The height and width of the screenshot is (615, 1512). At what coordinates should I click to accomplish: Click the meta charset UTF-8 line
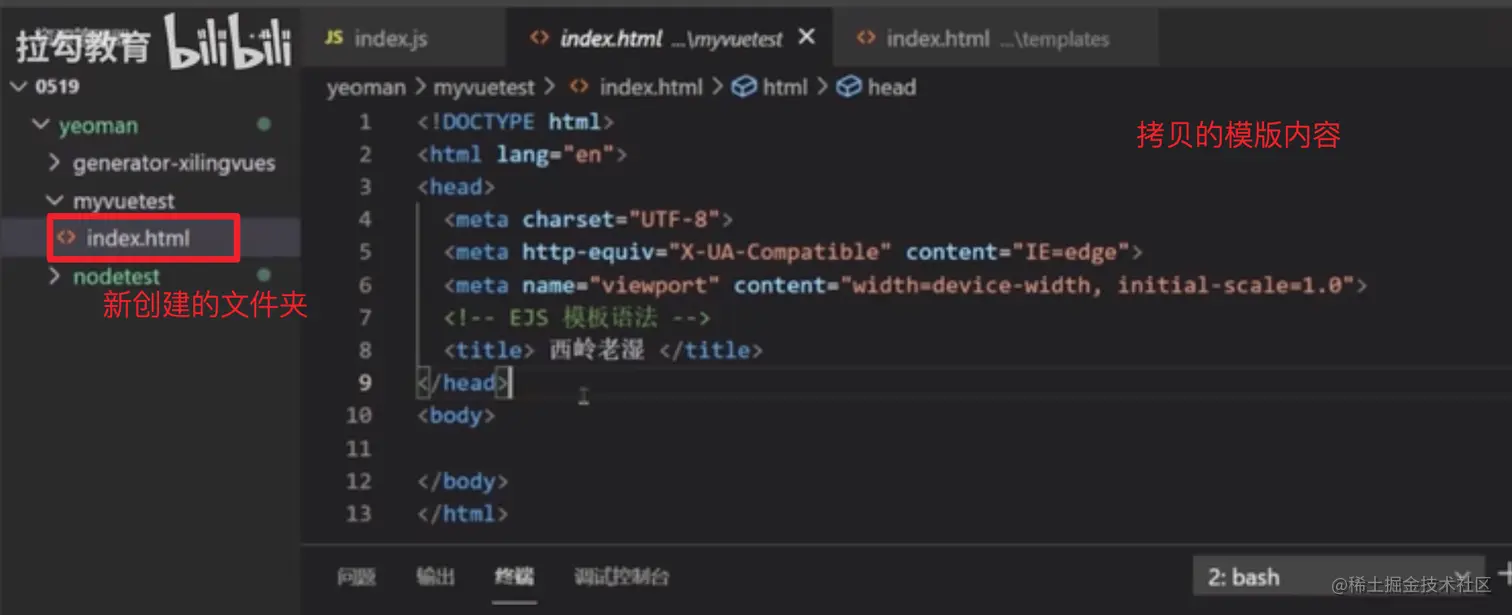(x=588, y=220)
